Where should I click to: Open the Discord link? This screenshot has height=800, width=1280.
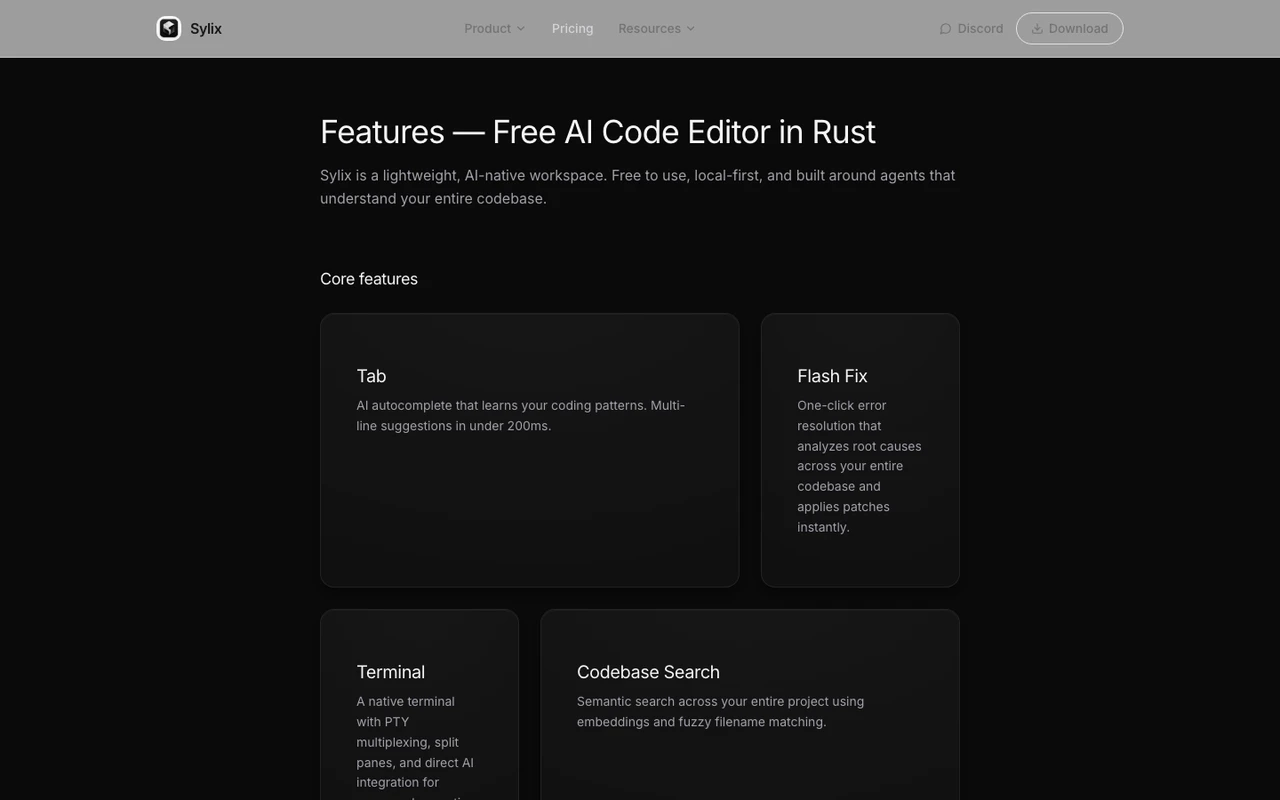point(971,29)
